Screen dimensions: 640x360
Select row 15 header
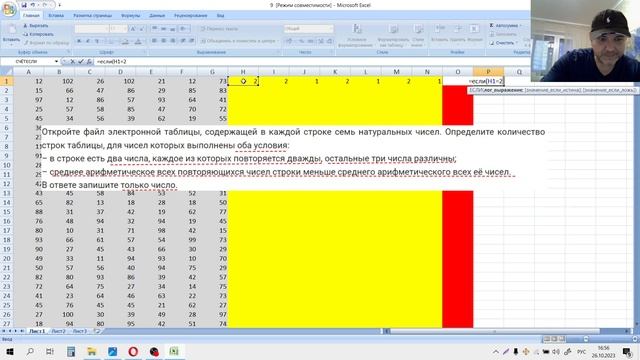(7, 211)
